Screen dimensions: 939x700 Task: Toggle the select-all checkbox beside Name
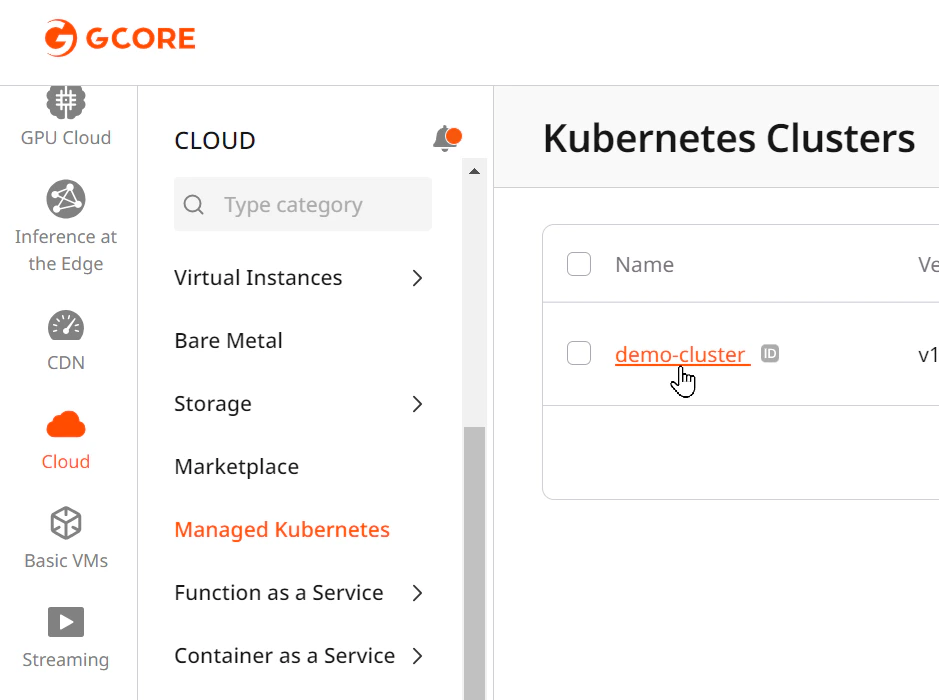(578, 264)
